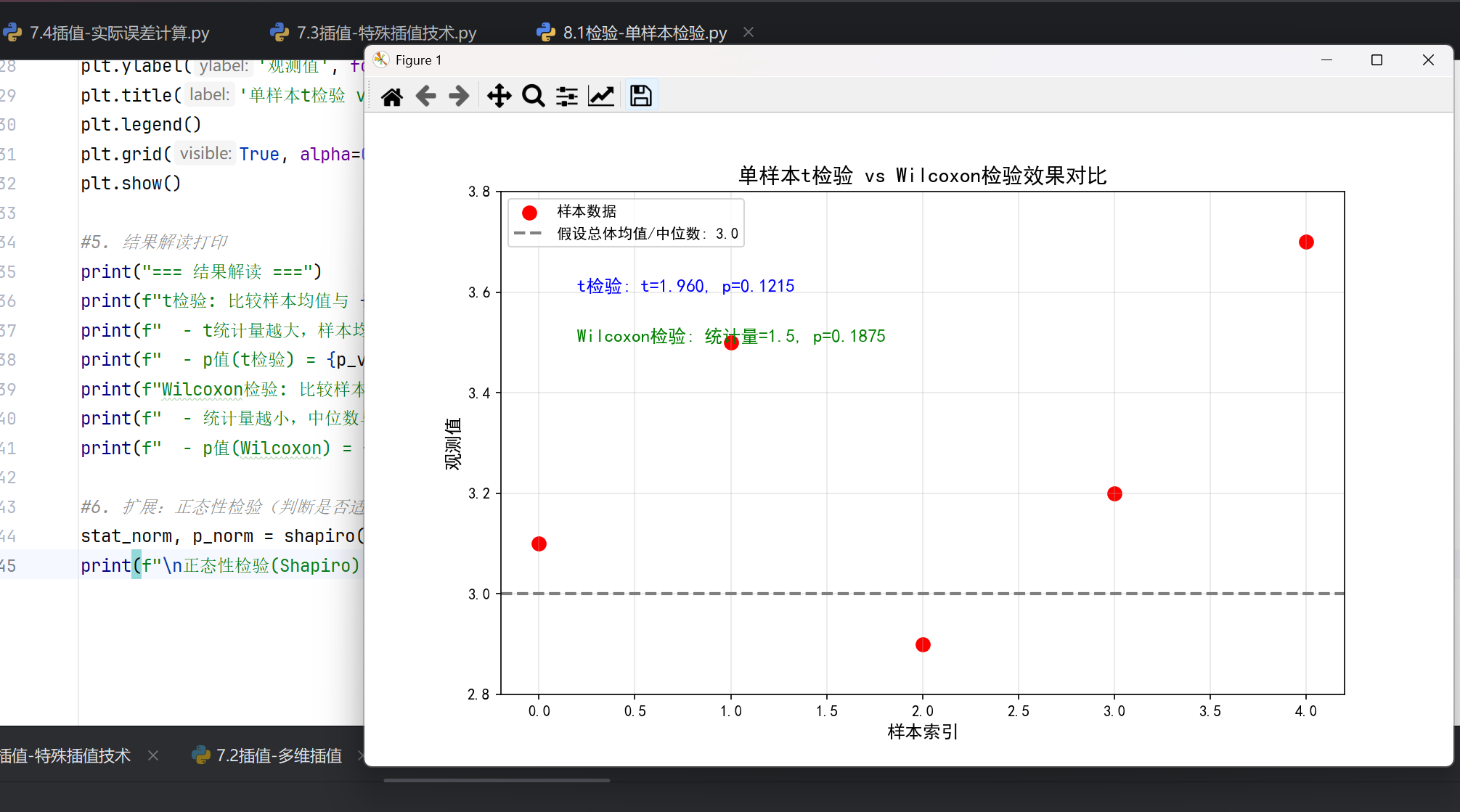Open the Configure subplots sliders icon
This screenshot has height=812, width=1460.
567,96
